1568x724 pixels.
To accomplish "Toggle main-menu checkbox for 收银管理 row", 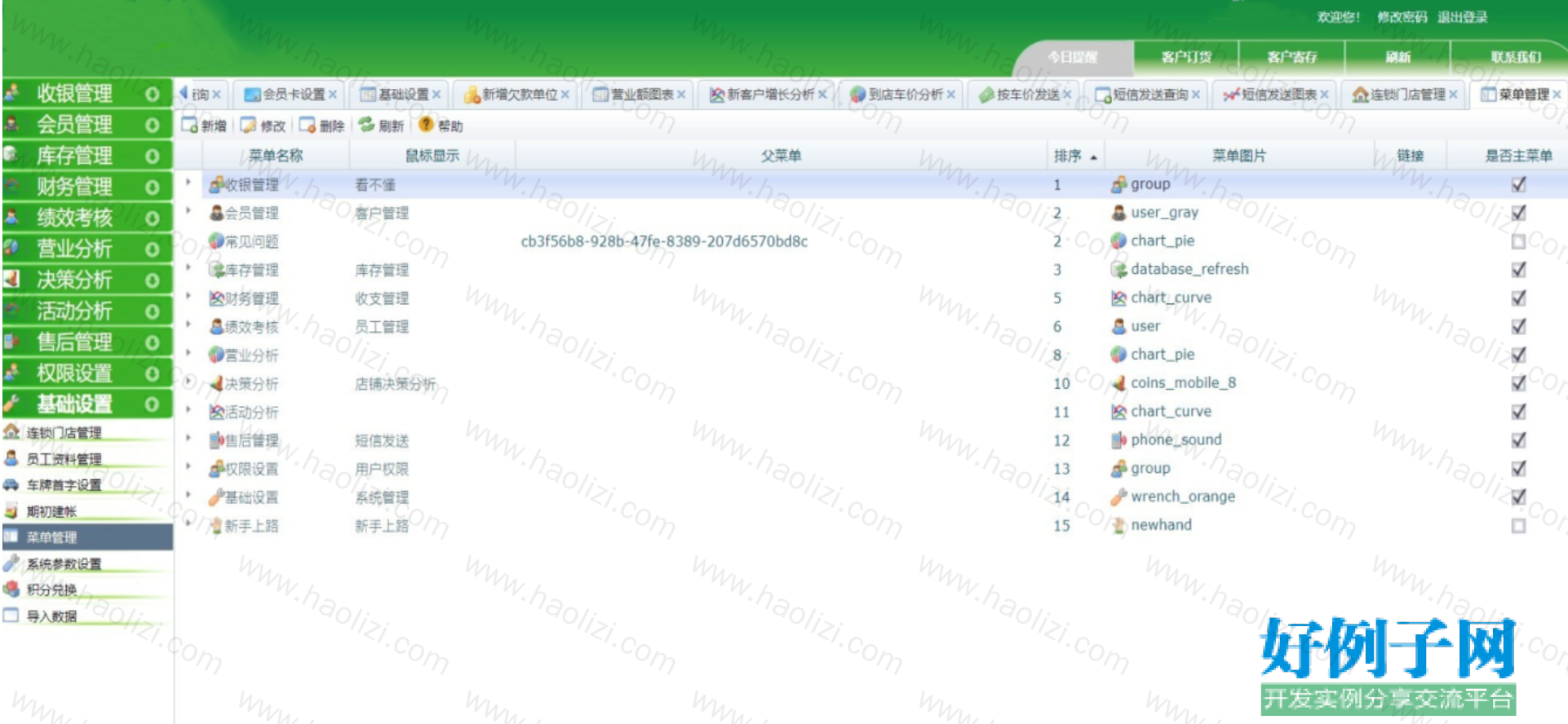I will tap(1518, 184).
